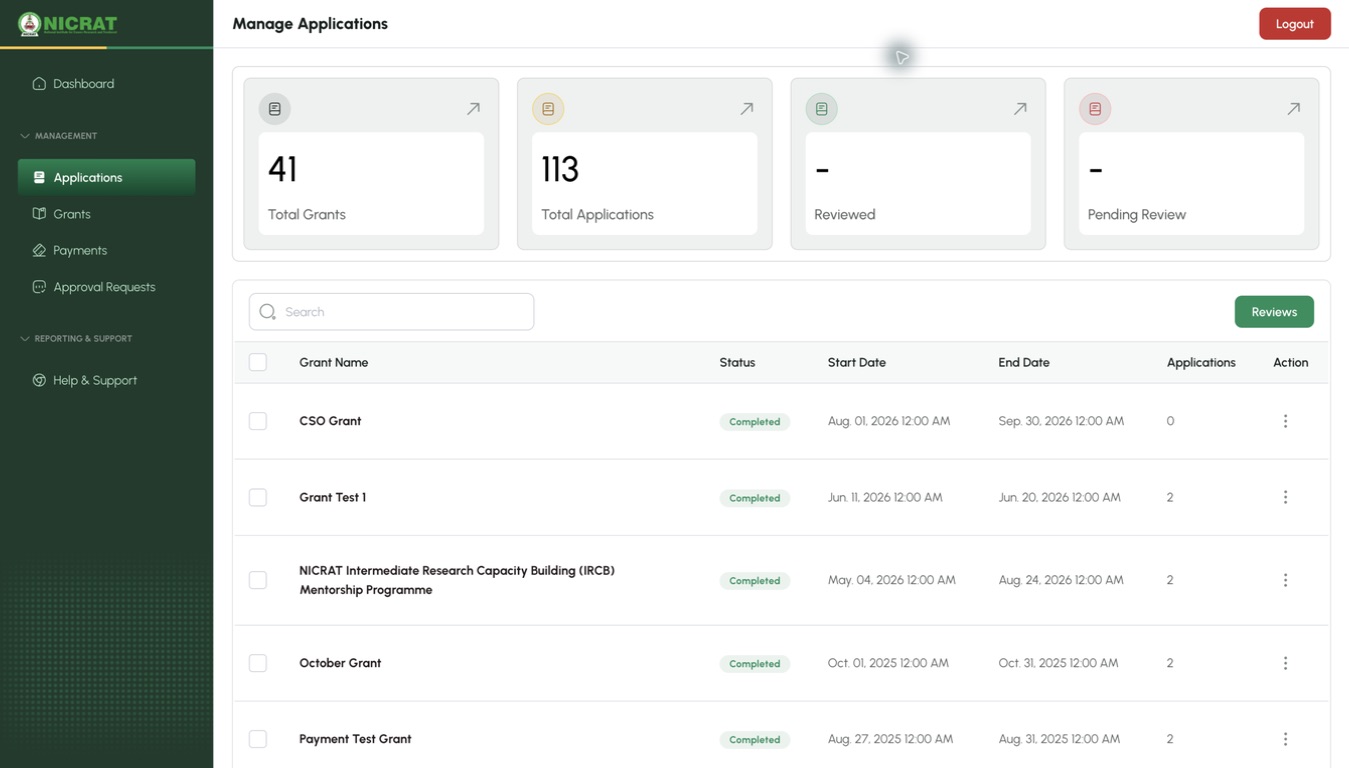Open Grants in sidebar
Screen dimensions: 1349x768
[x=106, y=214]
